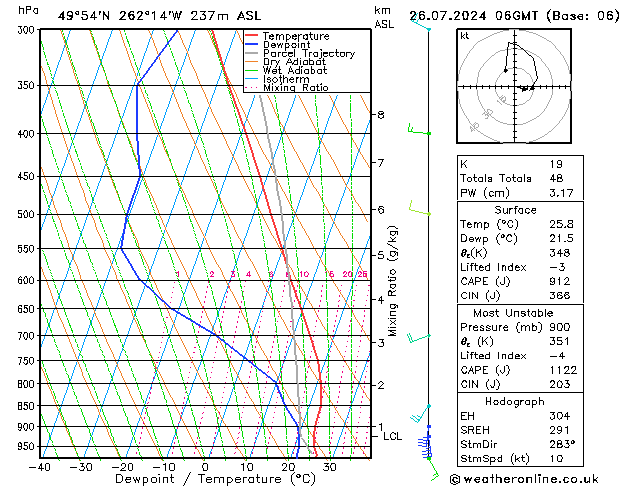Click the surface Dewp value "21.5"
629x486 pixels.
point(561,239)
